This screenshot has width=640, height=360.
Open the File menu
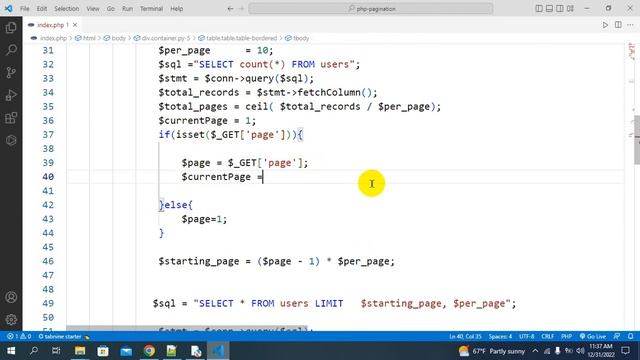click(x=24, y=9)
